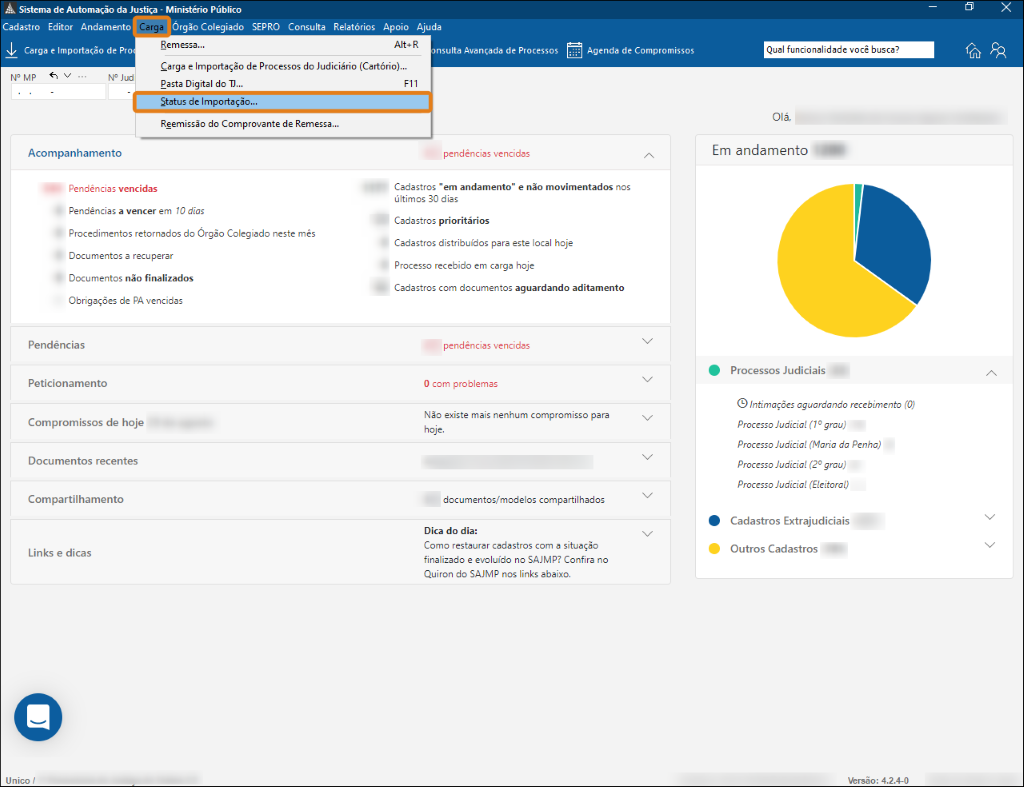1024x787 pixels.
Task: Click the application logo in title bar
Action: pos(10,9)
